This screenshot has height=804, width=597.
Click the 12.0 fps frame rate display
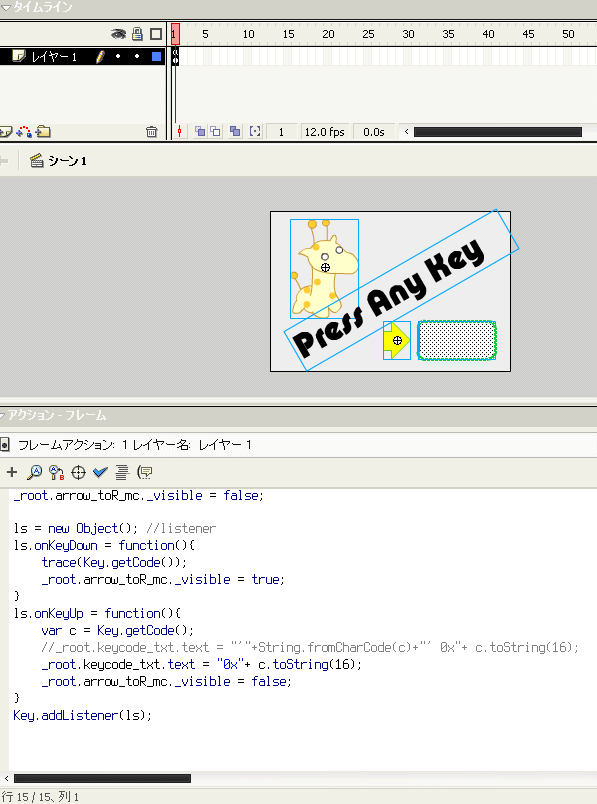coord(324,132)
